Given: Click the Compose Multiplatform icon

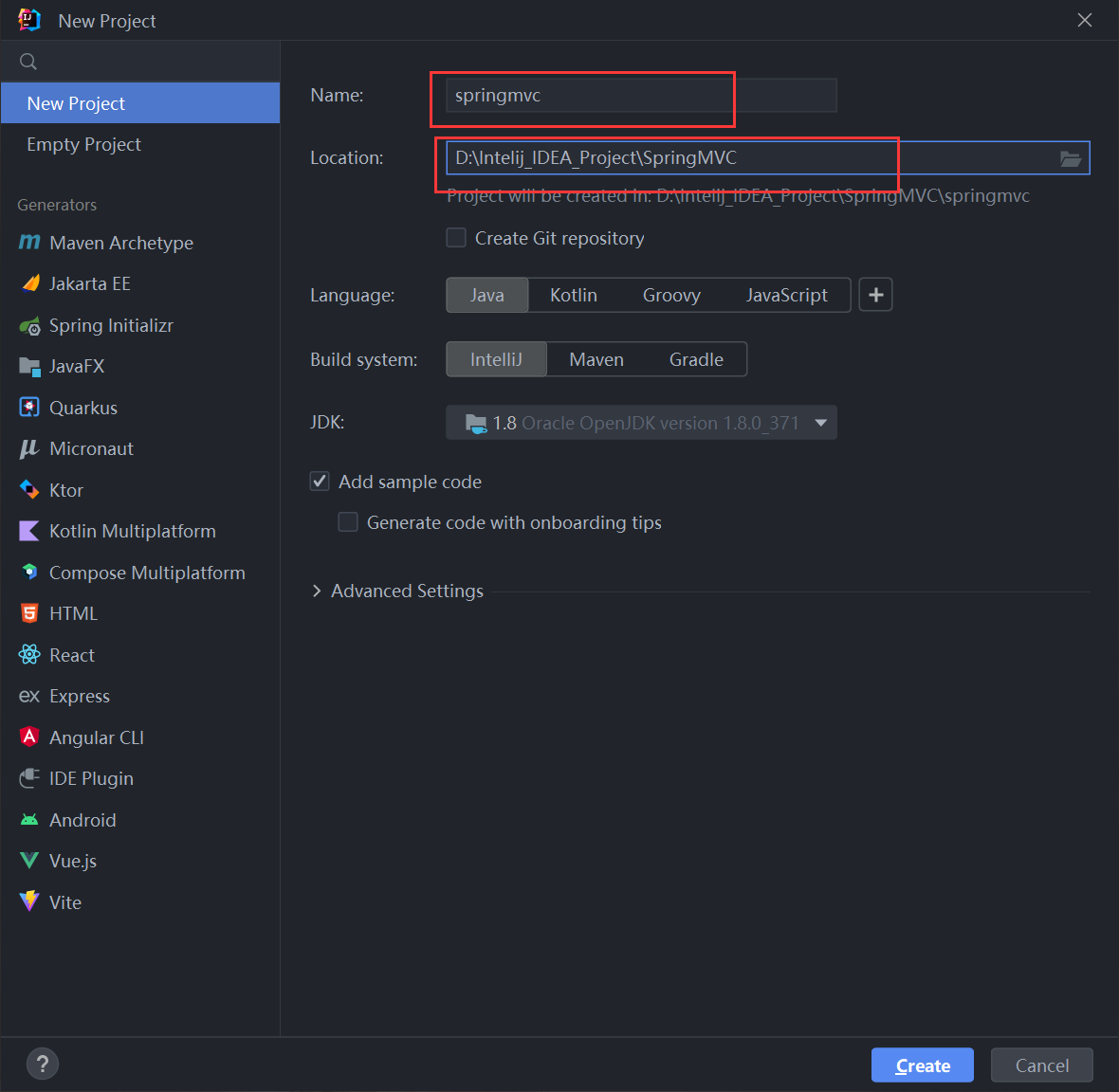Looking at the screenshot, I should click(29, 572).
